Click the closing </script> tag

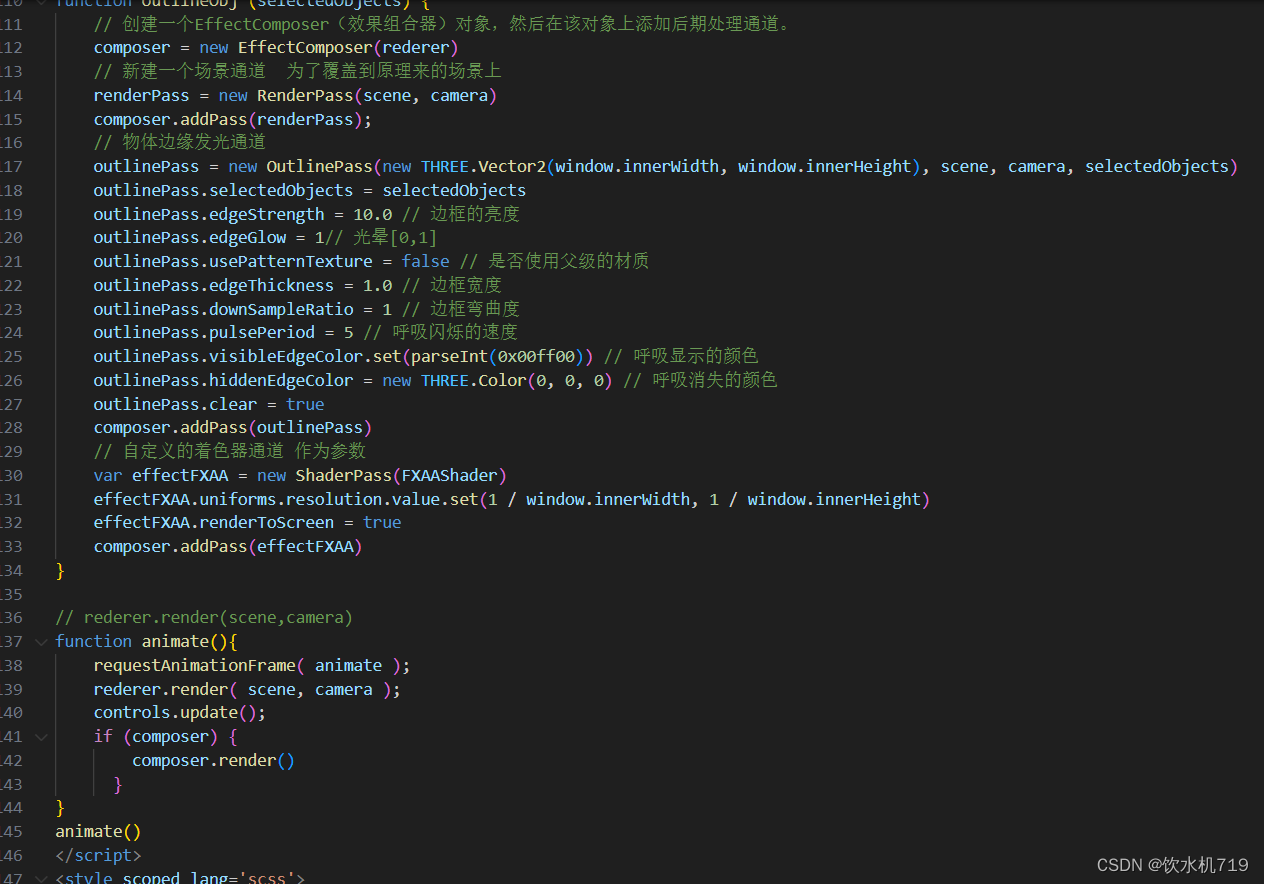pyautogui.click(x=98, y=855)
